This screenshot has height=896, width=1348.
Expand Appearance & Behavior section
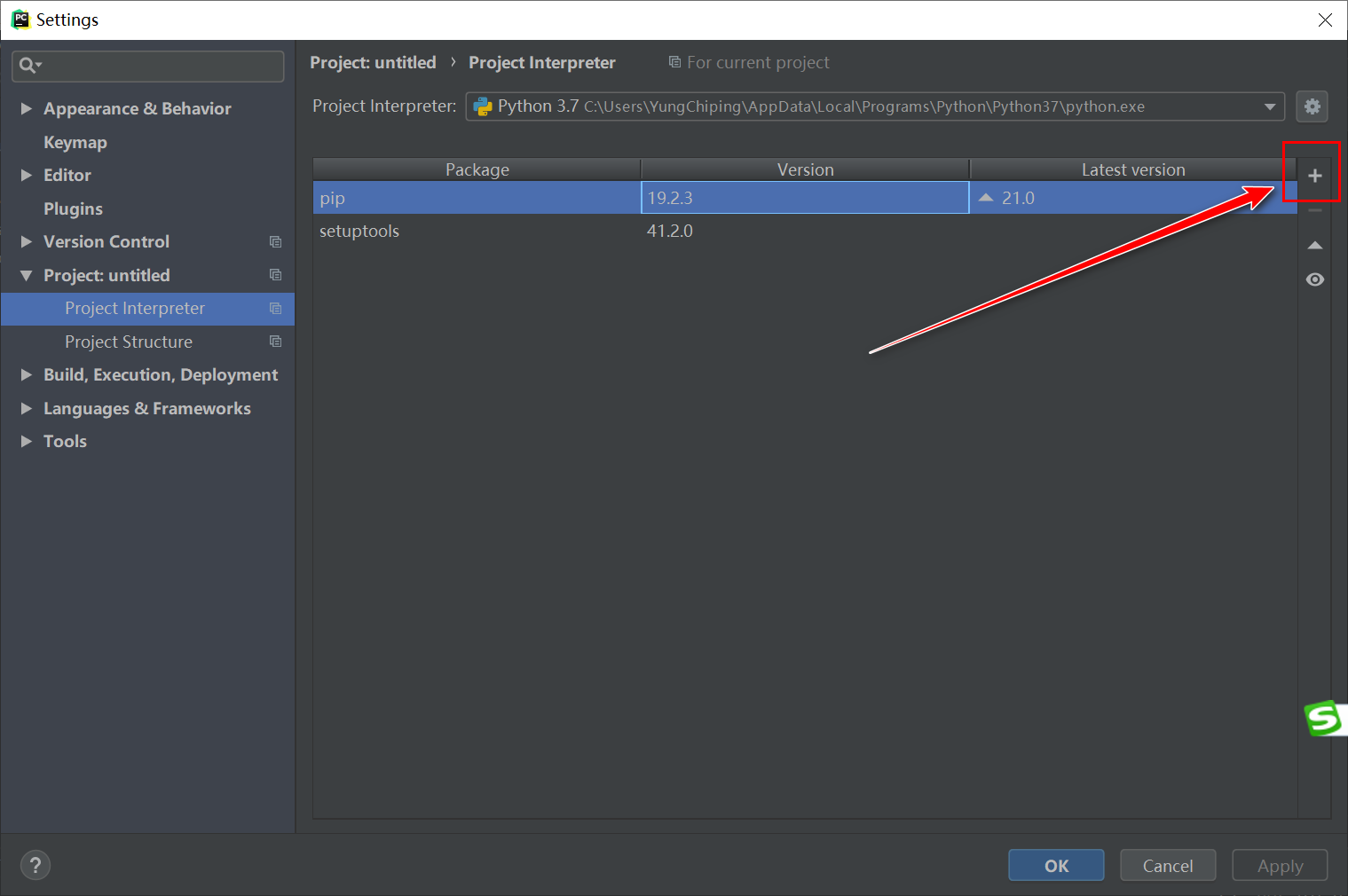click(27, 108)
